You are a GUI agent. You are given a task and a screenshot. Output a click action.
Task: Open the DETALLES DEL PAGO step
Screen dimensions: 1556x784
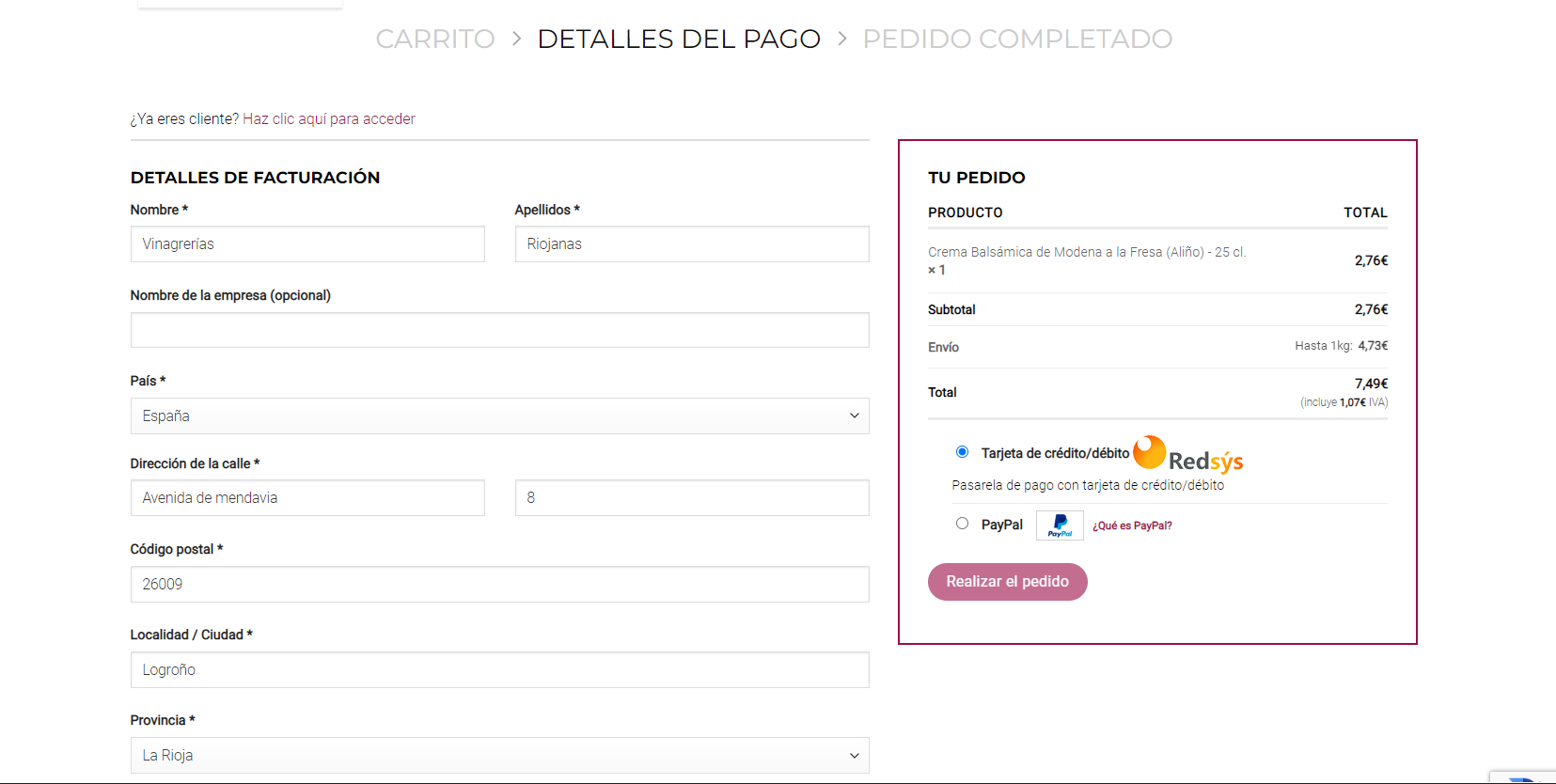click(678, 39)
